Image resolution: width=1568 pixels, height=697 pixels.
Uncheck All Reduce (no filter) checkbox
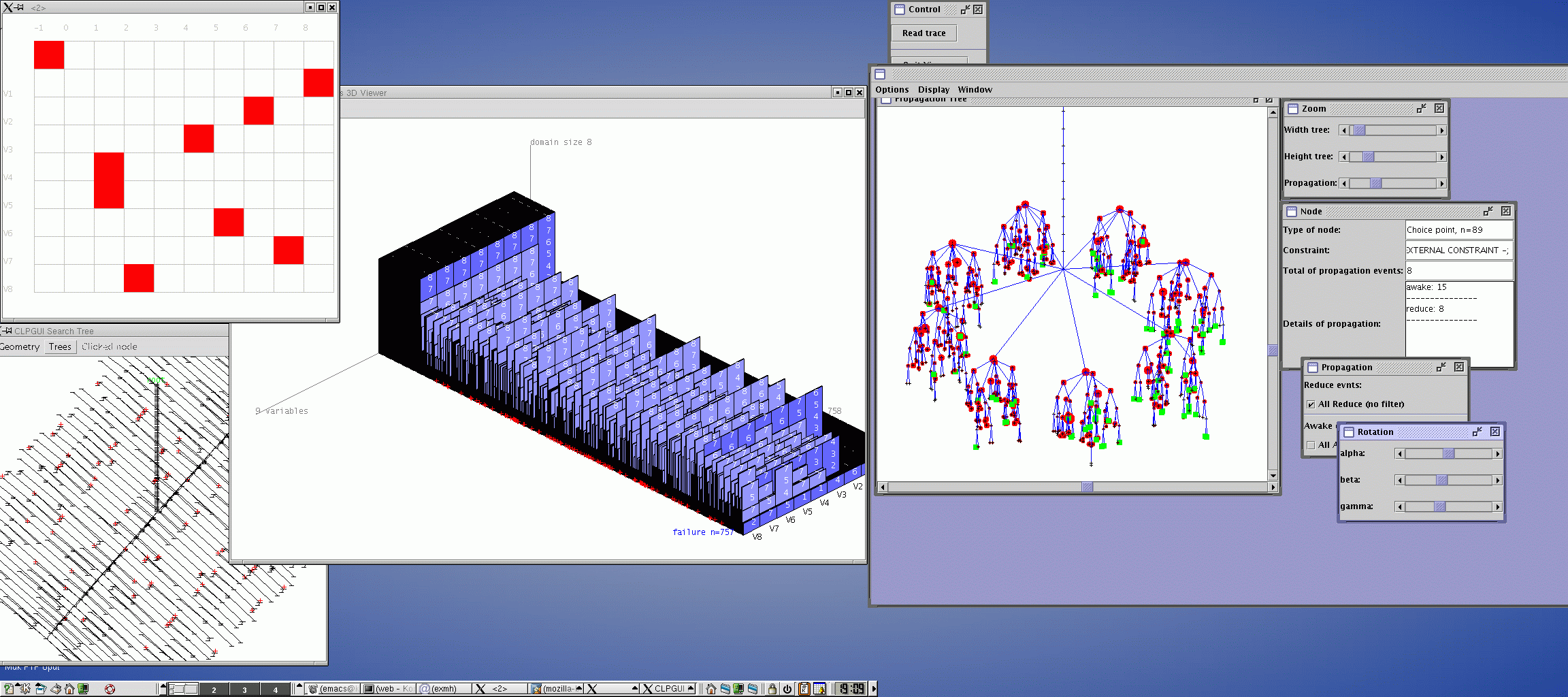point(1311,404)
